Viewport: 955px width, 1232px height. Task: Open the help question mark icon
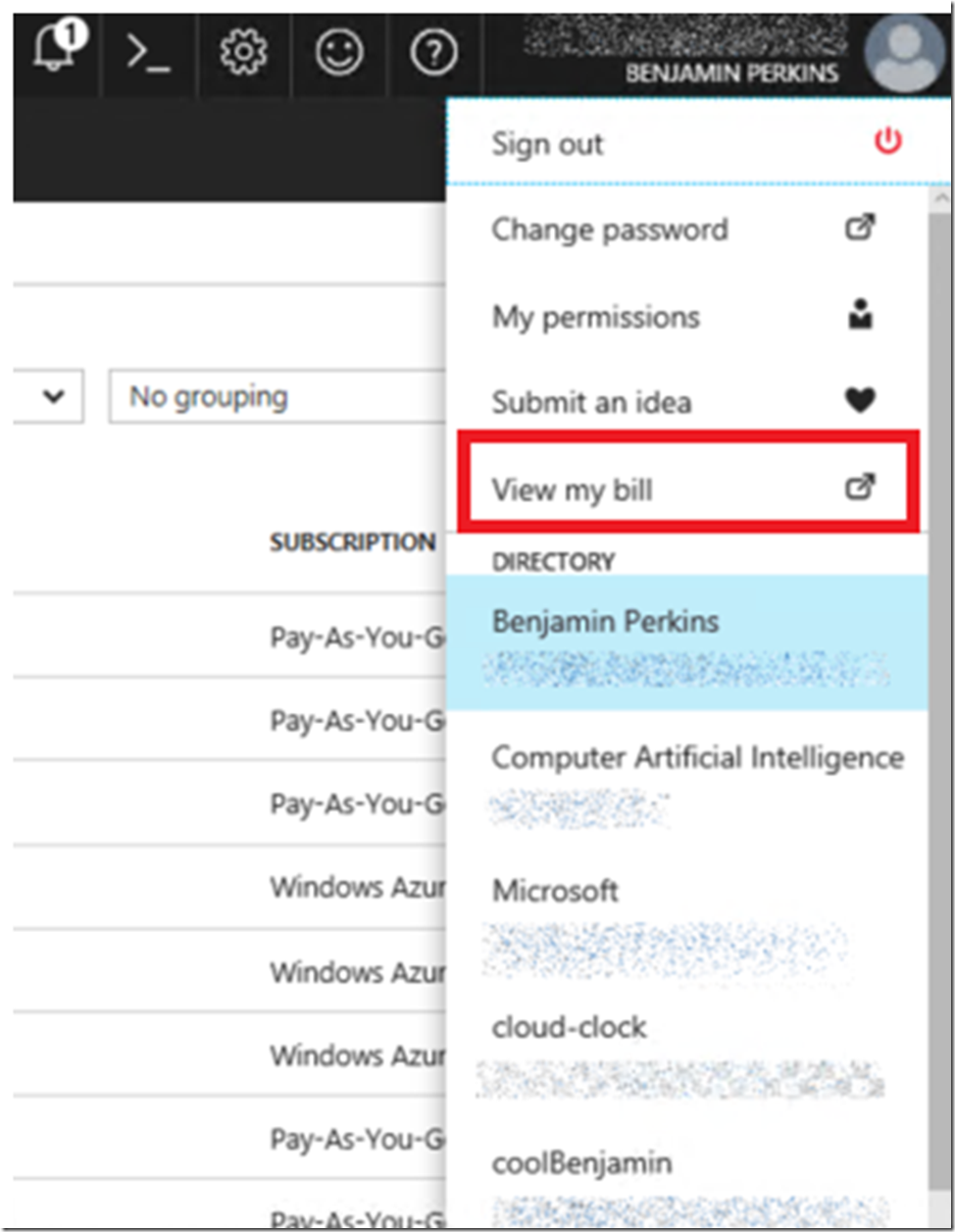tap(433, 53)
